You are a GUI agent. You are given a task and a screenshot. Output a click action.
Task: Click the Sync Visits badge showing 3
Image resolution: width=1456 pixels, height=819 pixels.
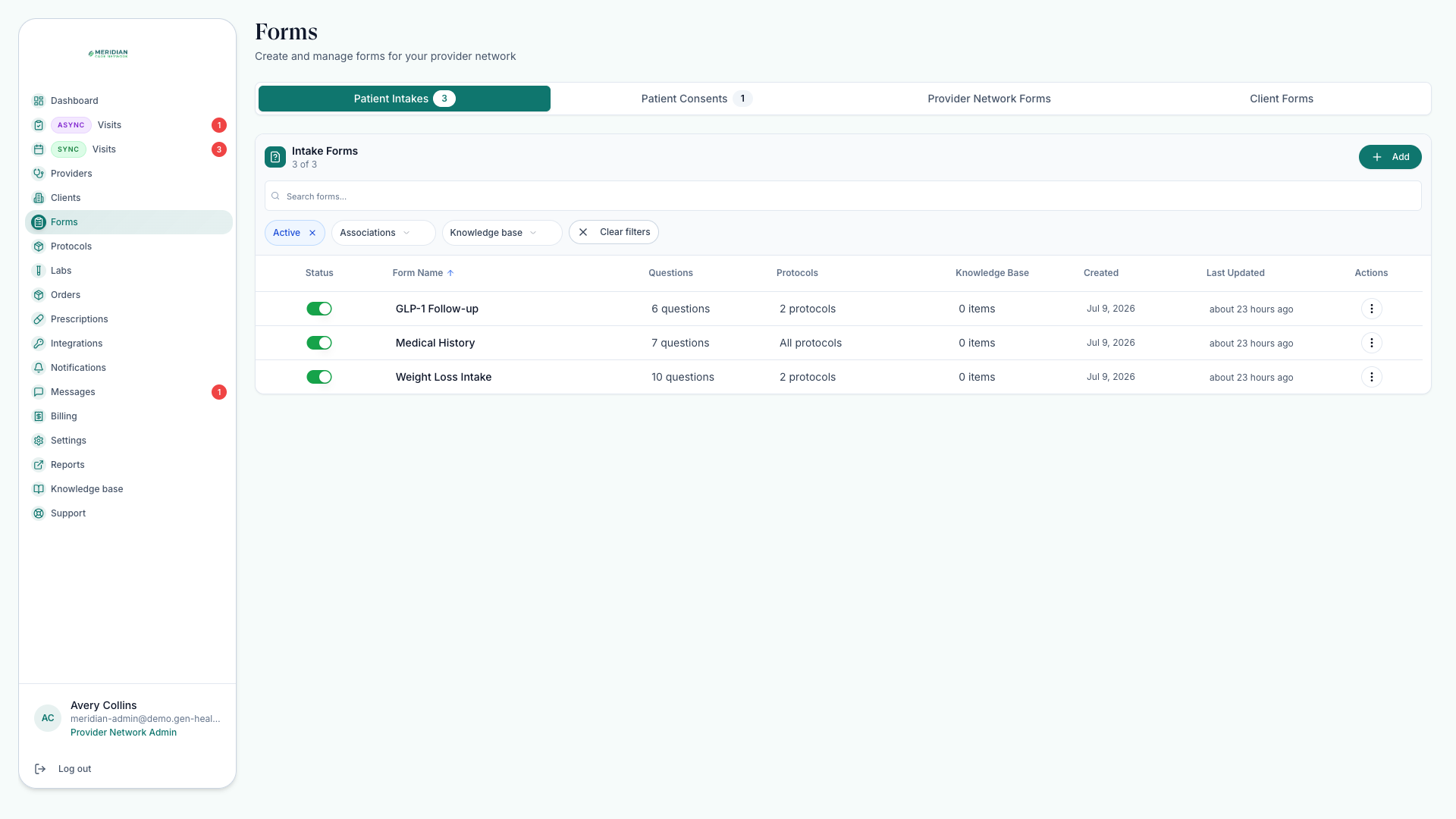(x=219, y=149)
